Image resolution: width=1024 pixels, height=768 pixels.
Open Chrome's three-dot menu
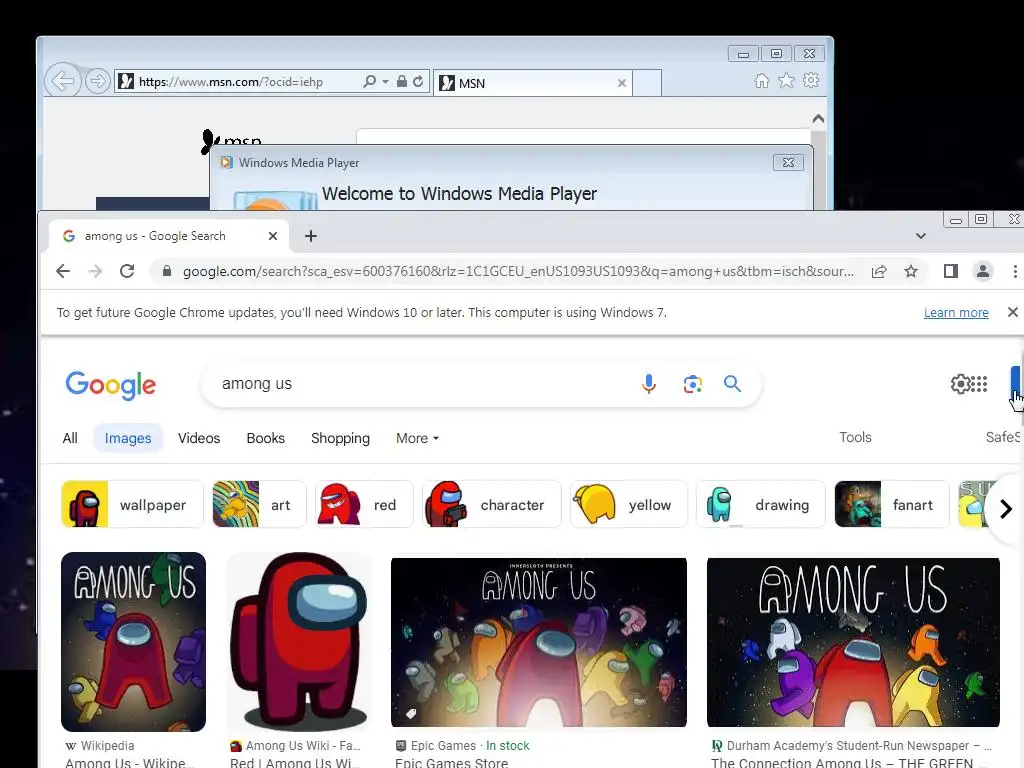click(x=1014, y=271)
